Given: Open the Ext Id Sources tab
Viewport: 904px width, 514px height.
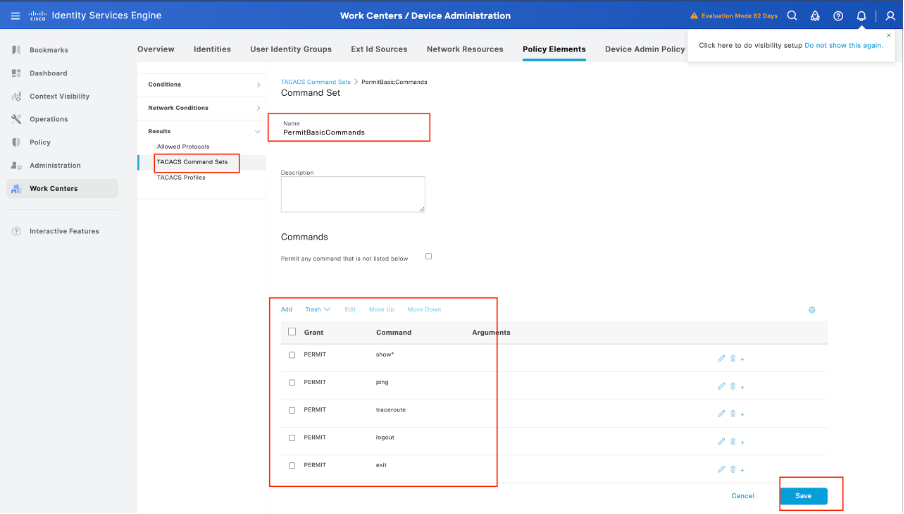Looking at the screenshot, I should 379,49.
